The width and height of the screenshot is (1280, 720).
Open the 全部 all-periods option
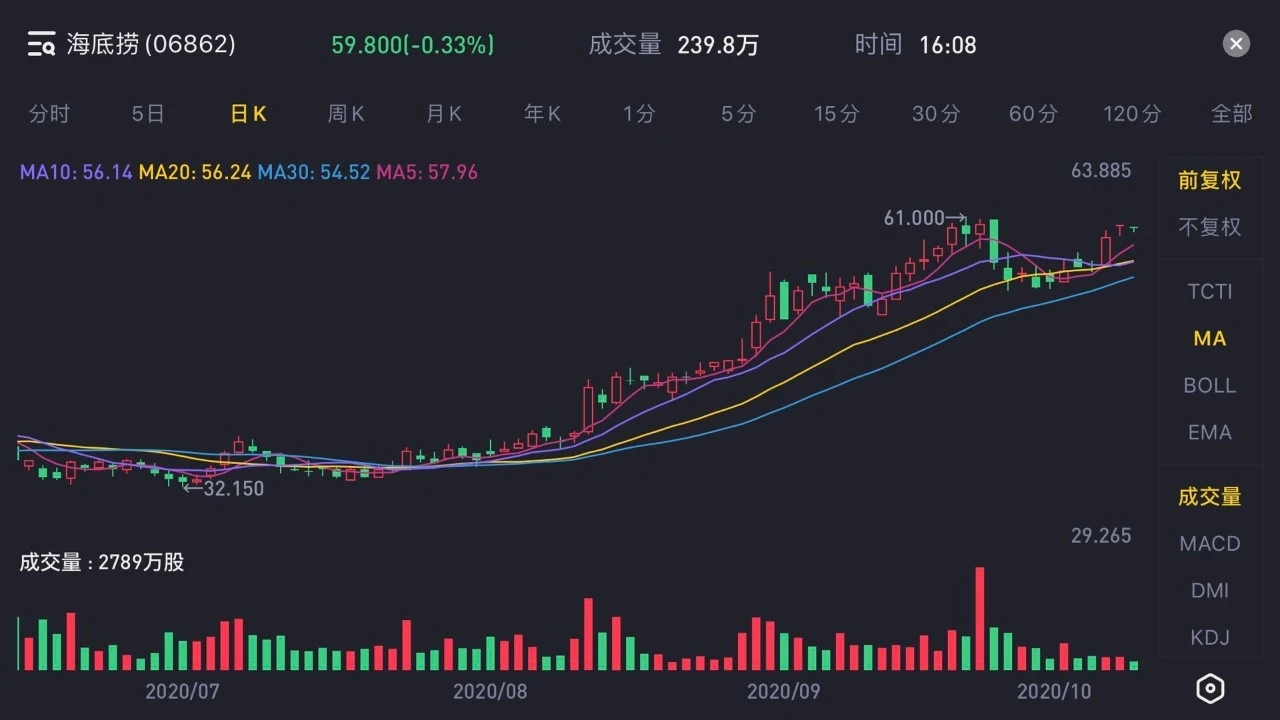[1231, 114]
